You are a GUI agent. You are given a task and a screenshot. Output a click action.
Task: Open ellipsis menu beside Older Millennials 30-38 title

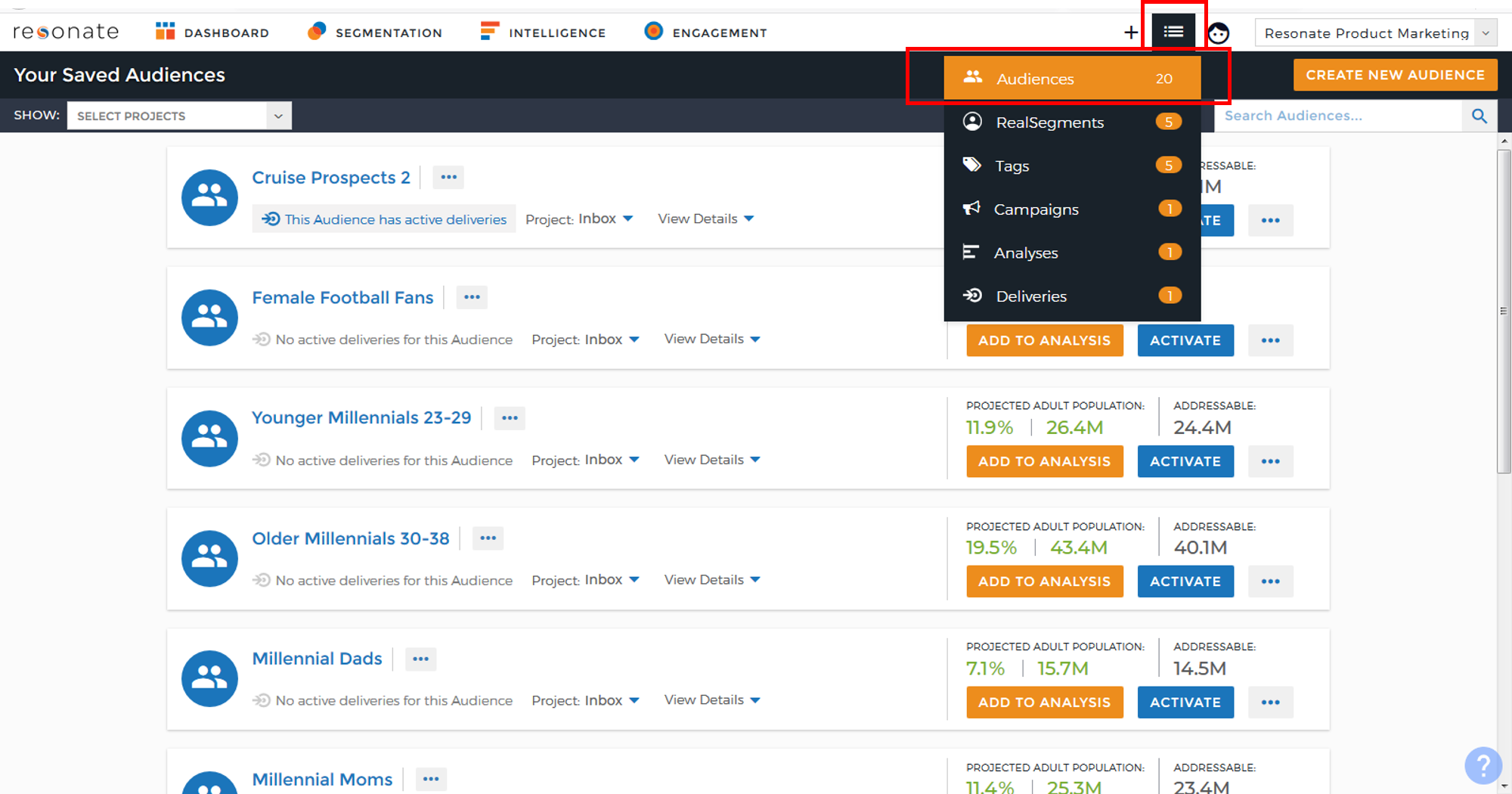(488, 538)
